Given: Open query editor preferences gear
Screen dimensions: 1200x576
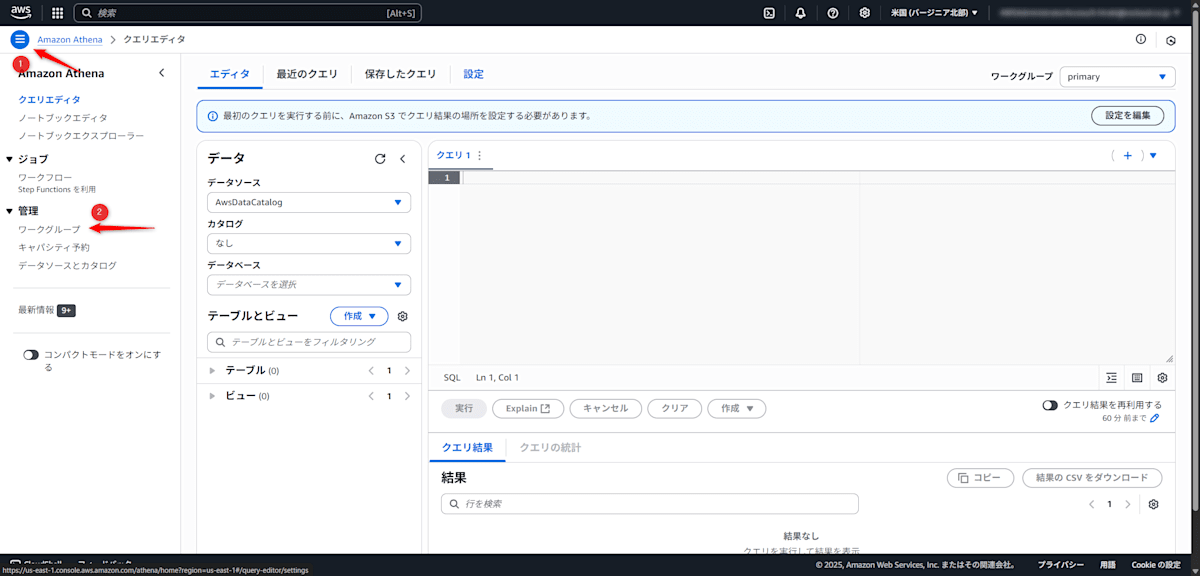Looking at the screenshot, I should coord(1162,378).
